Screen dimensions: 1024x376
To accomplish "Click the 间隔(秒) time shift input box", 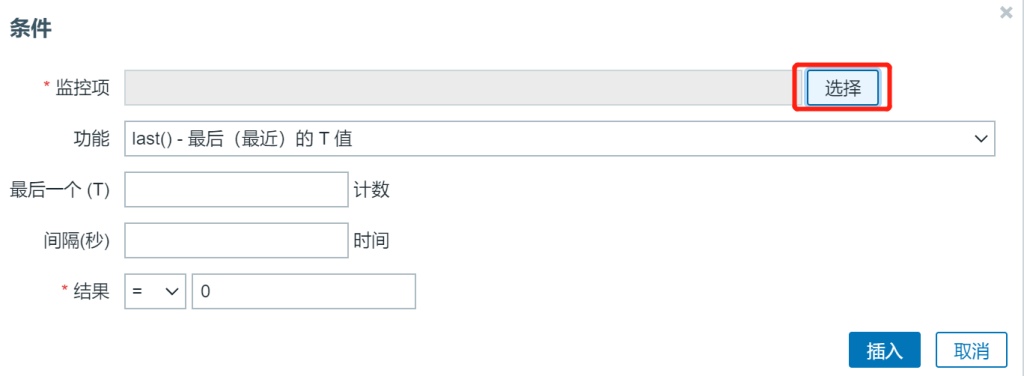I will click(236, 240).
